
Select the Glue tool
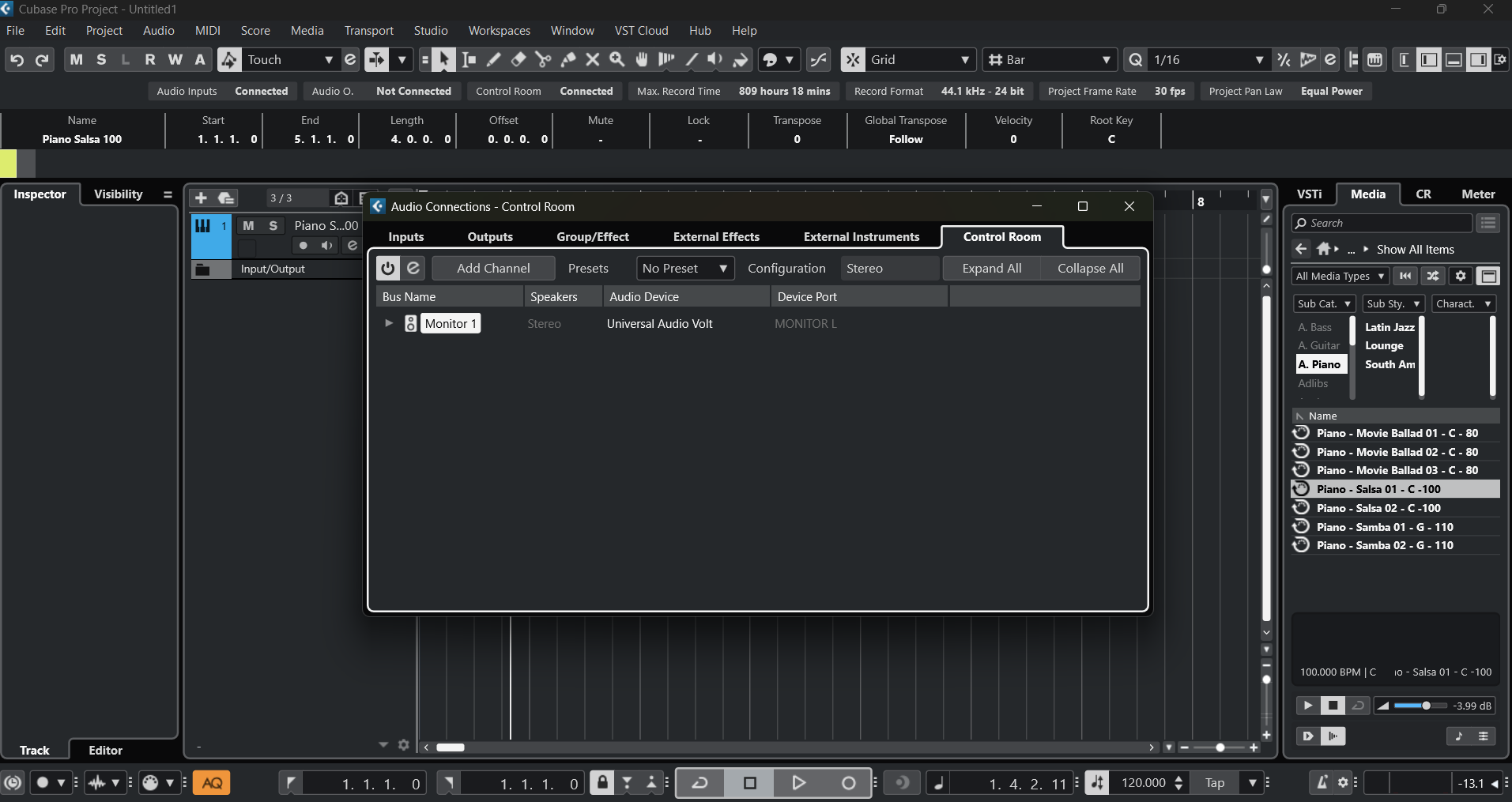point(567,60)
